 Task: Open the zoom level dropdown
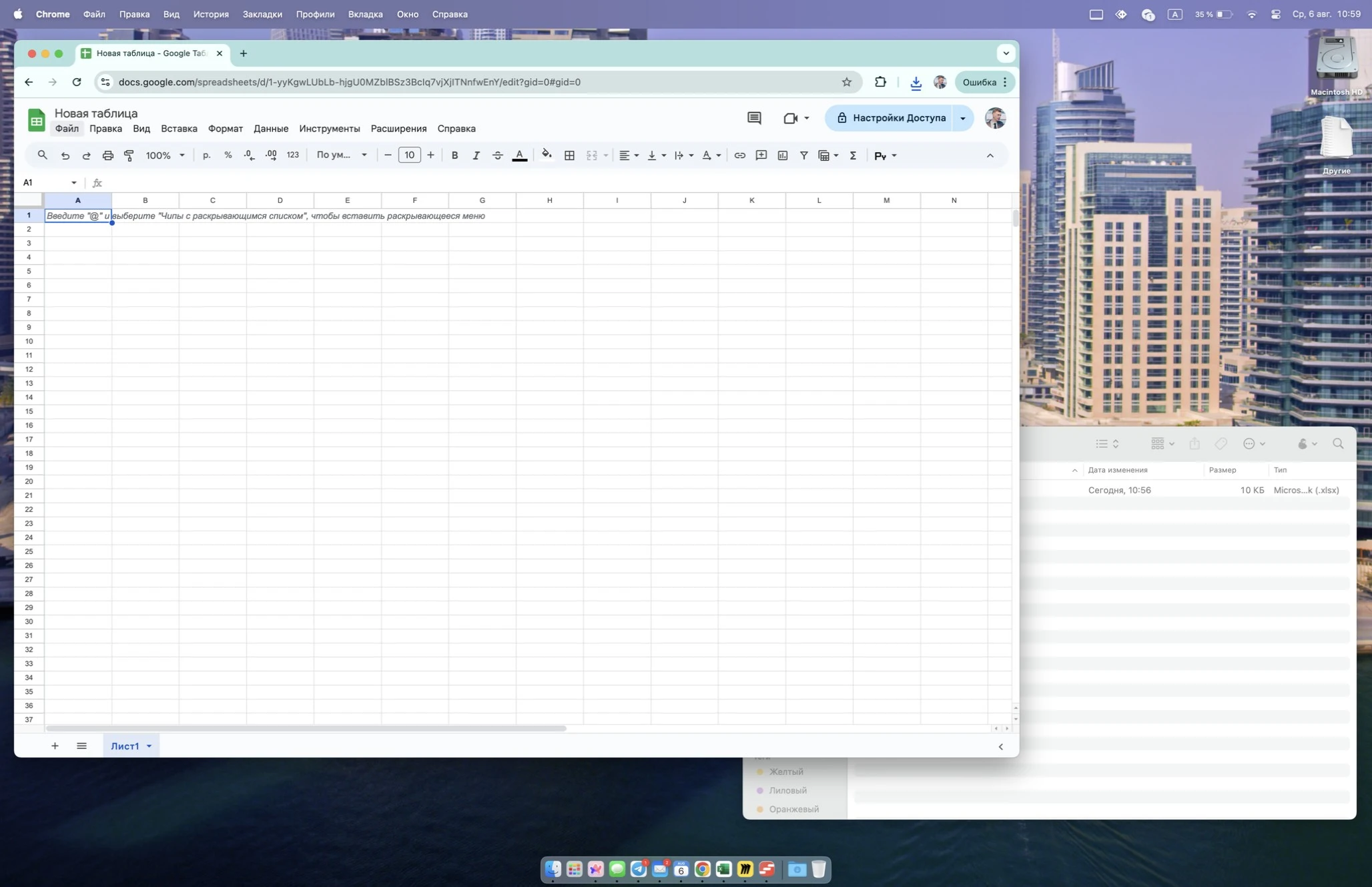pos(164,155)
